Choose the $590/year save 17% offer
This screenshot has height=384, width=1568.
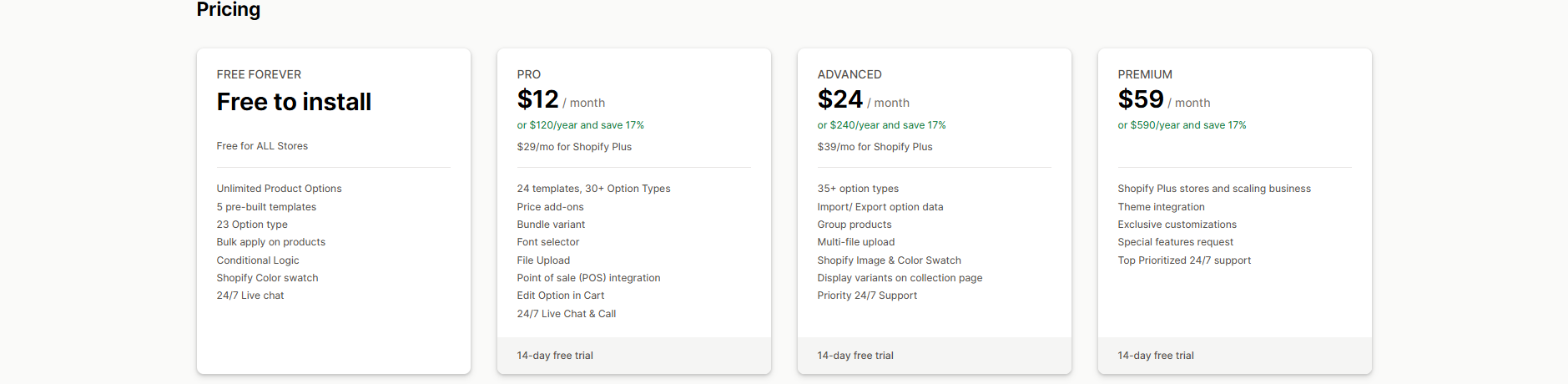tap(1182, 125)
